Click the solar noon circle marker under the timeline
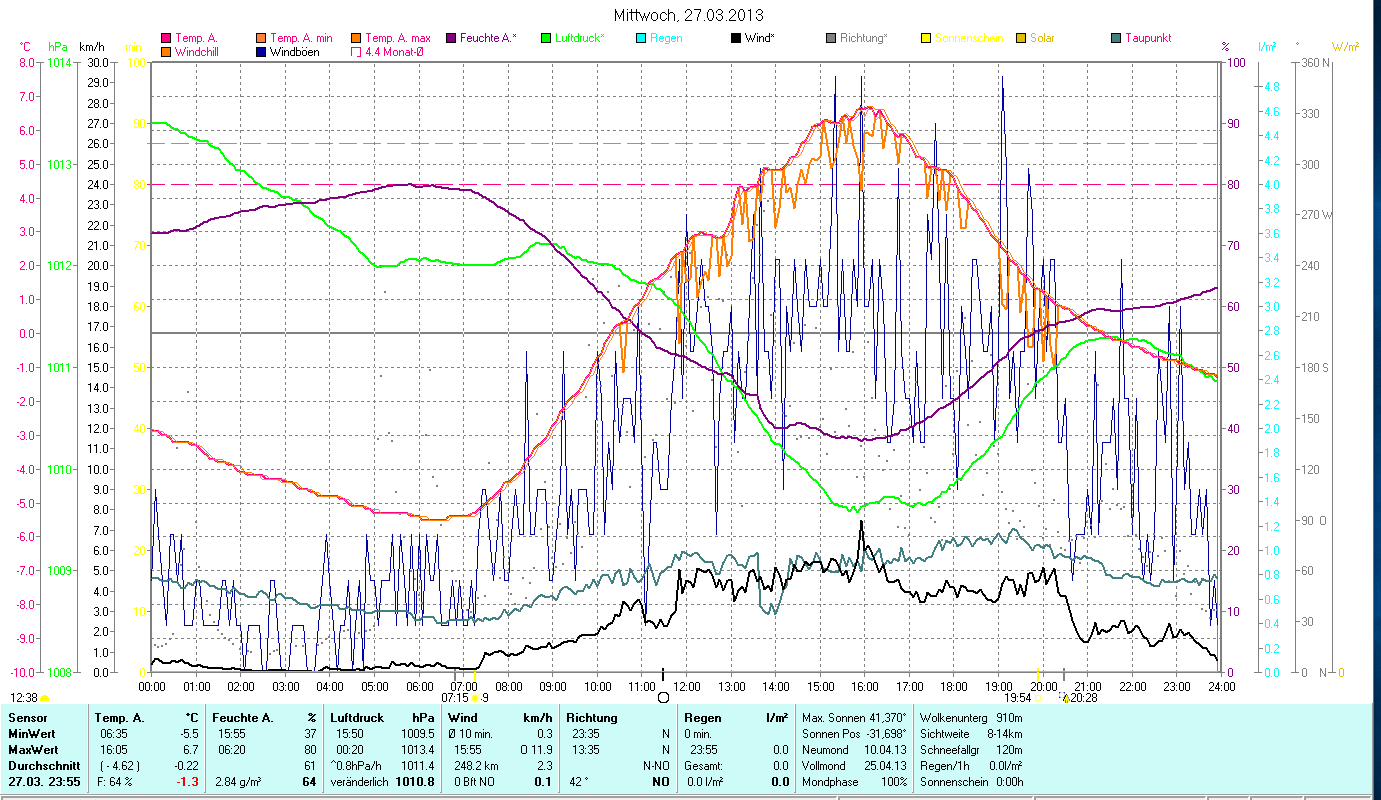The height and width of the screenshot is (800, 1381). click(663, 697)
